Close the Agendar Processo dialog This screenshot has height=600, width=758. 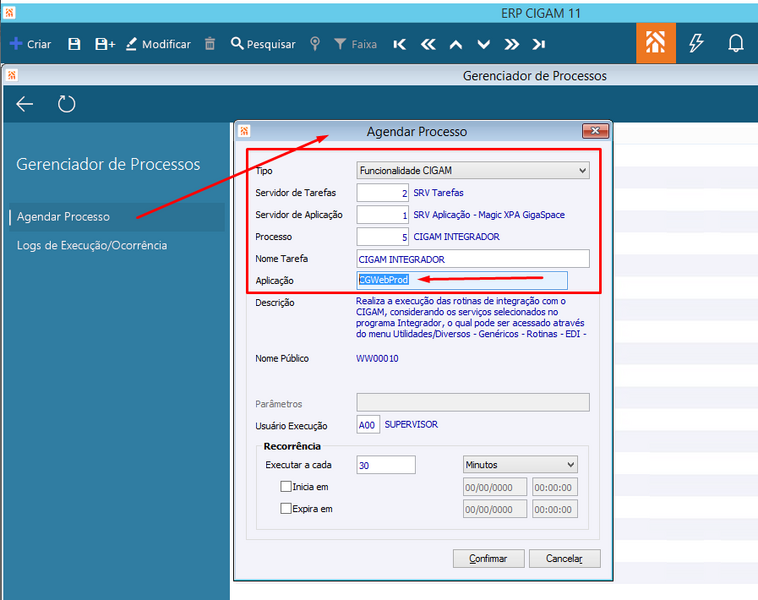pyautogui.click(x=595, y=131)
